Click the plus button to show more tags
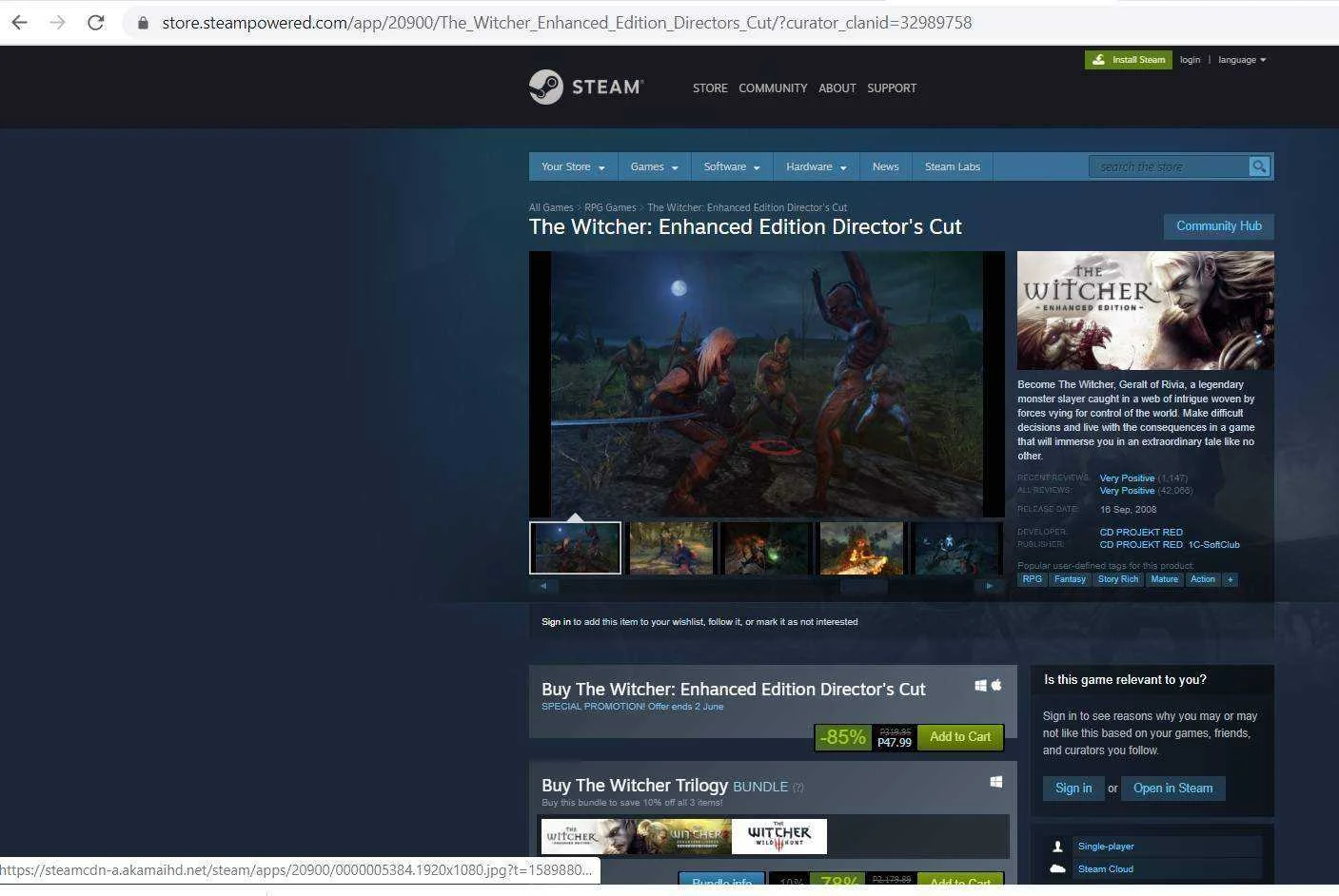Viewport: 1339px width, 896px height. pos(1230,579)
